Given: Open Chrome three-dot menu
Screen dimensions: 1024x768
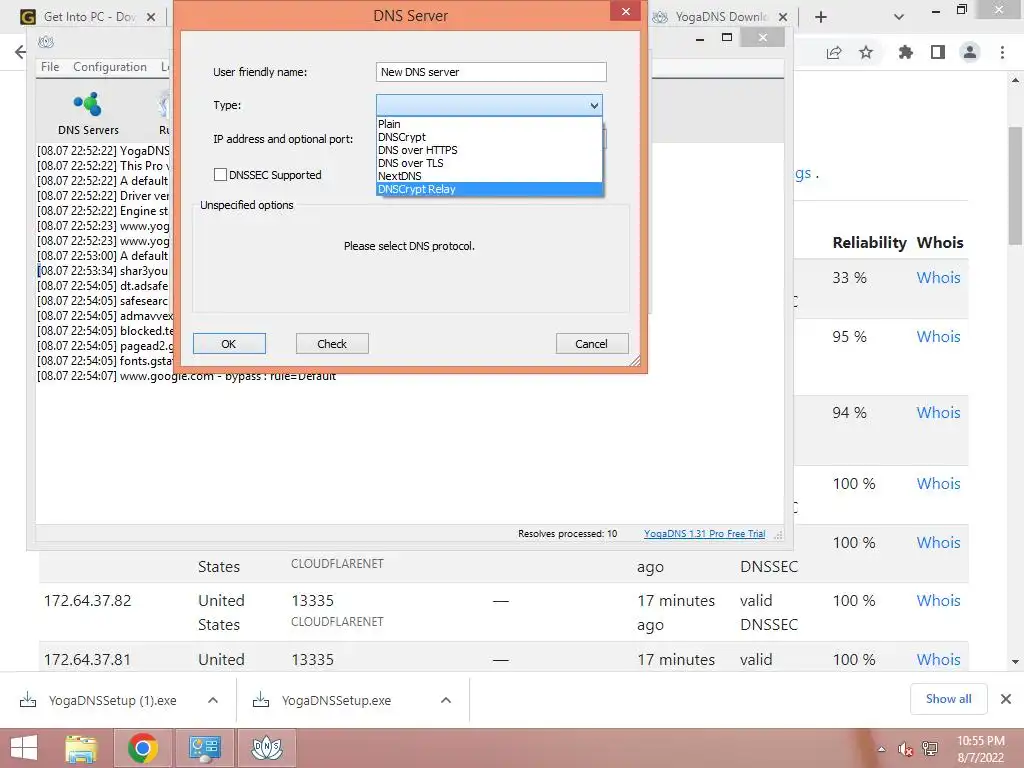Looking at the screenshot, I should click(x=1002, y=52).
